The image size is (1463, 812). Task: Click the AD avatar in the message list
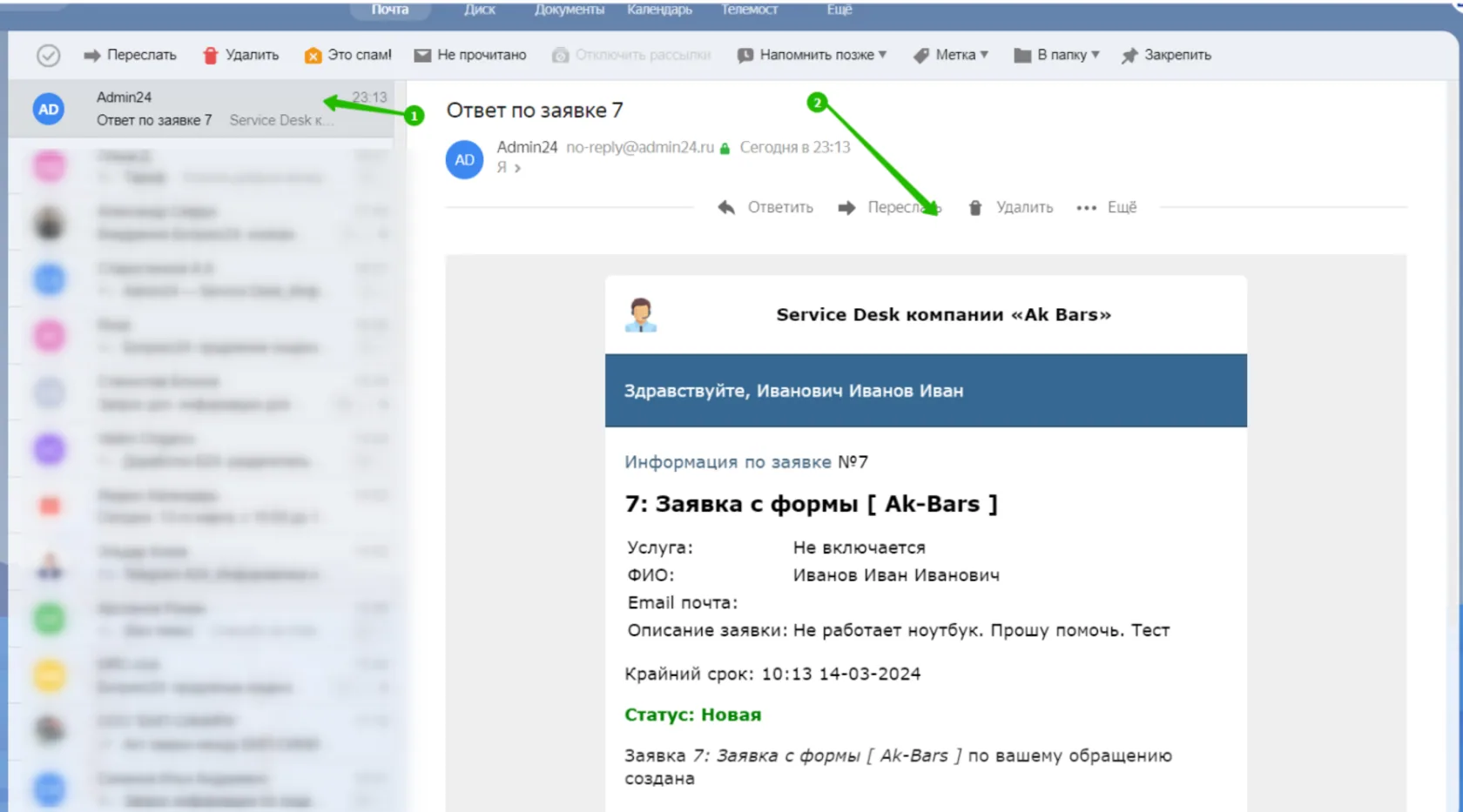[49, 109]
